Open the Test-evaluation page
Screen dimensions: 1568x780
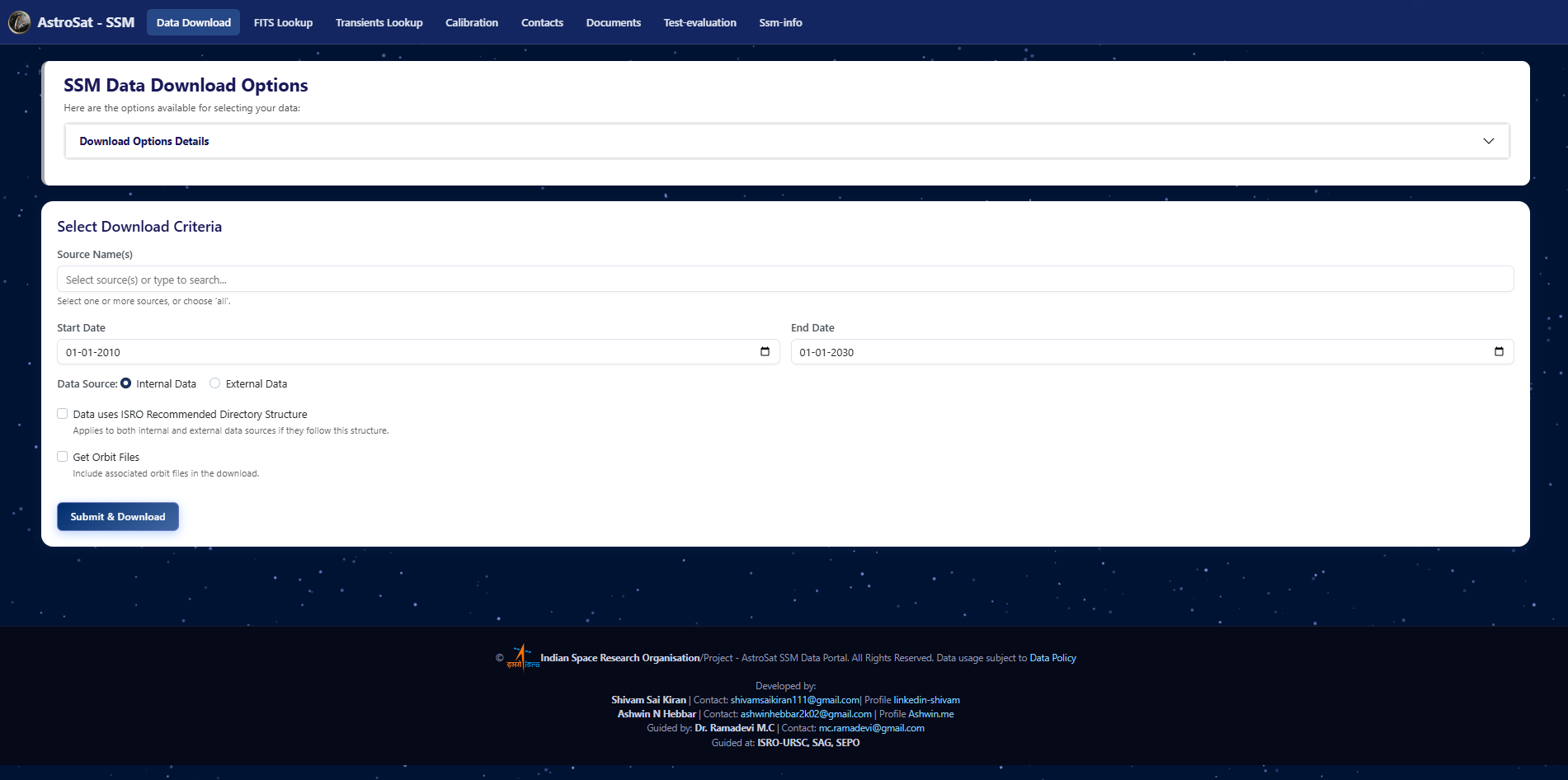700,22
